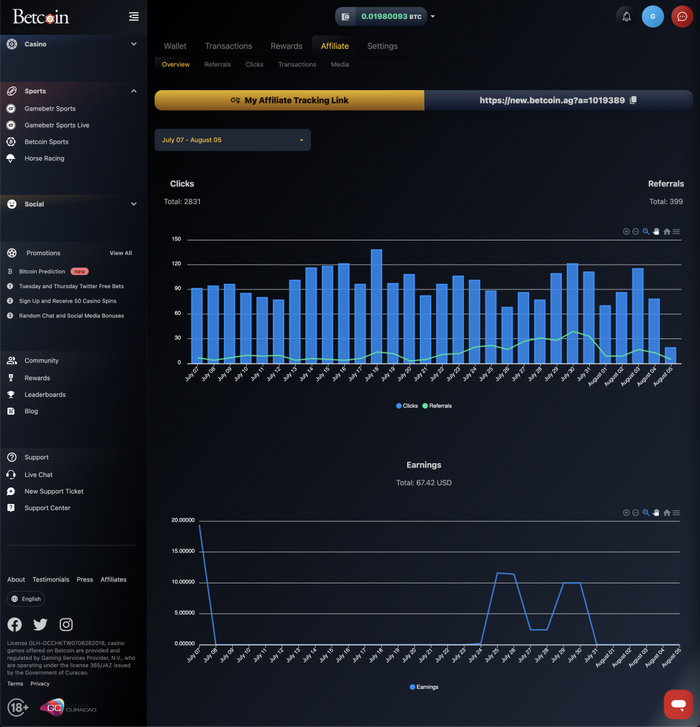
Task: Zoom out on the Clicks chart
Action: pyautogui.click(x=636, y=231)
